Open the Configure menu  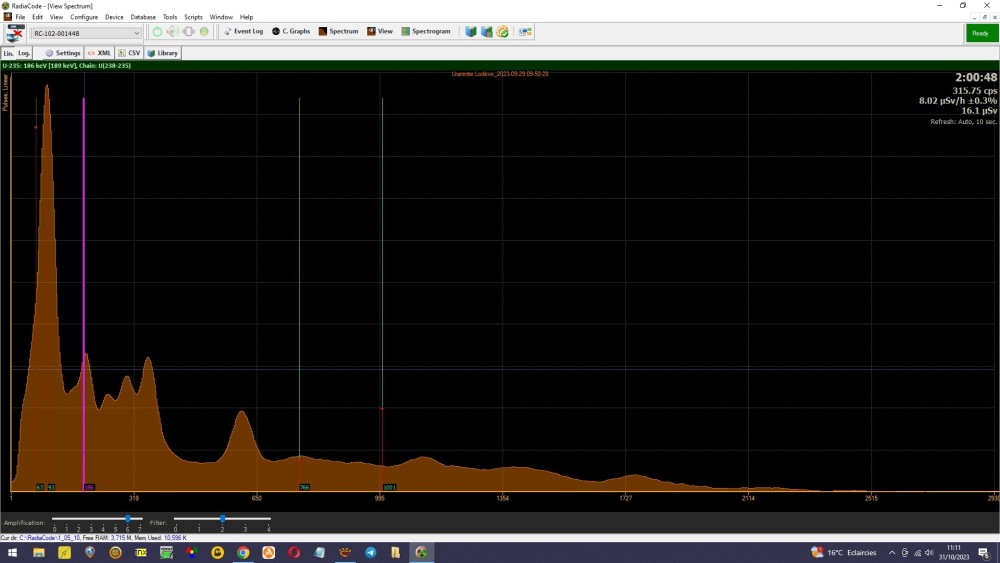[x=84, y=17]
